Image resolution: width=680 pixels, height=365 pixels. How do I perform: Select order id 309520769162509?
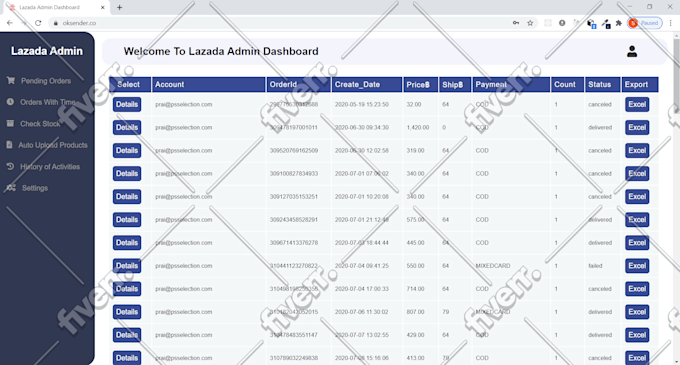click(294, 150)
